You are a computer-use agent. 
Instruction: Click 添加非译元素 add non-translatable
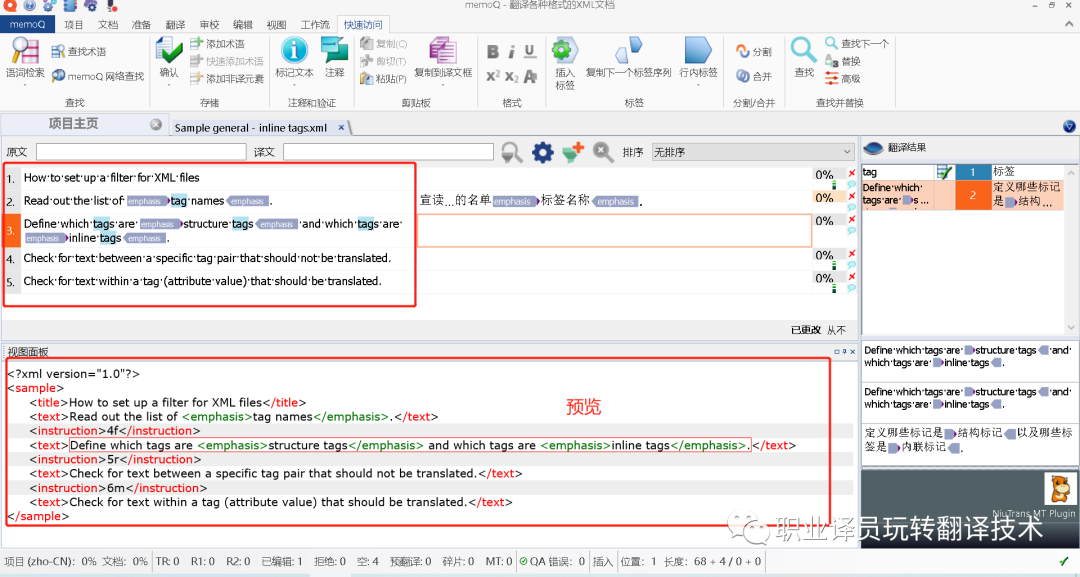pos(227,78)
